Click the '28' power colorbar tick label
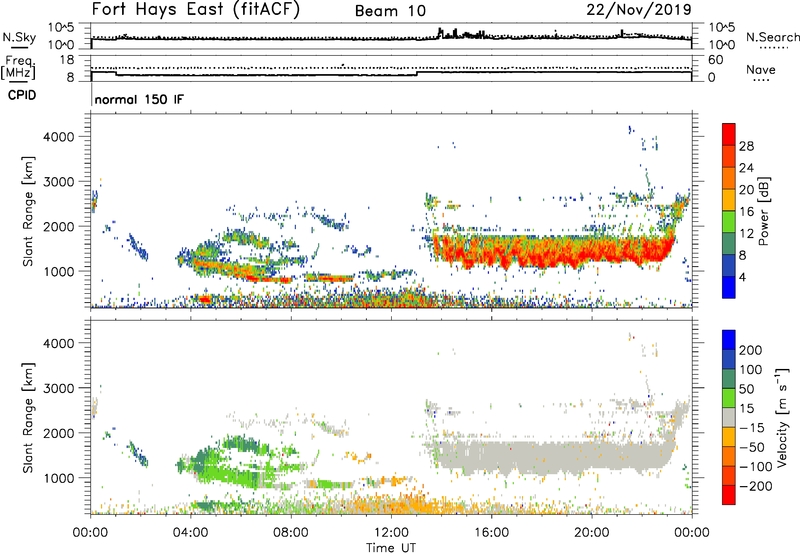The height and width of the screenshot is (554, 800). pyautogui.click(x=746, y=146)
